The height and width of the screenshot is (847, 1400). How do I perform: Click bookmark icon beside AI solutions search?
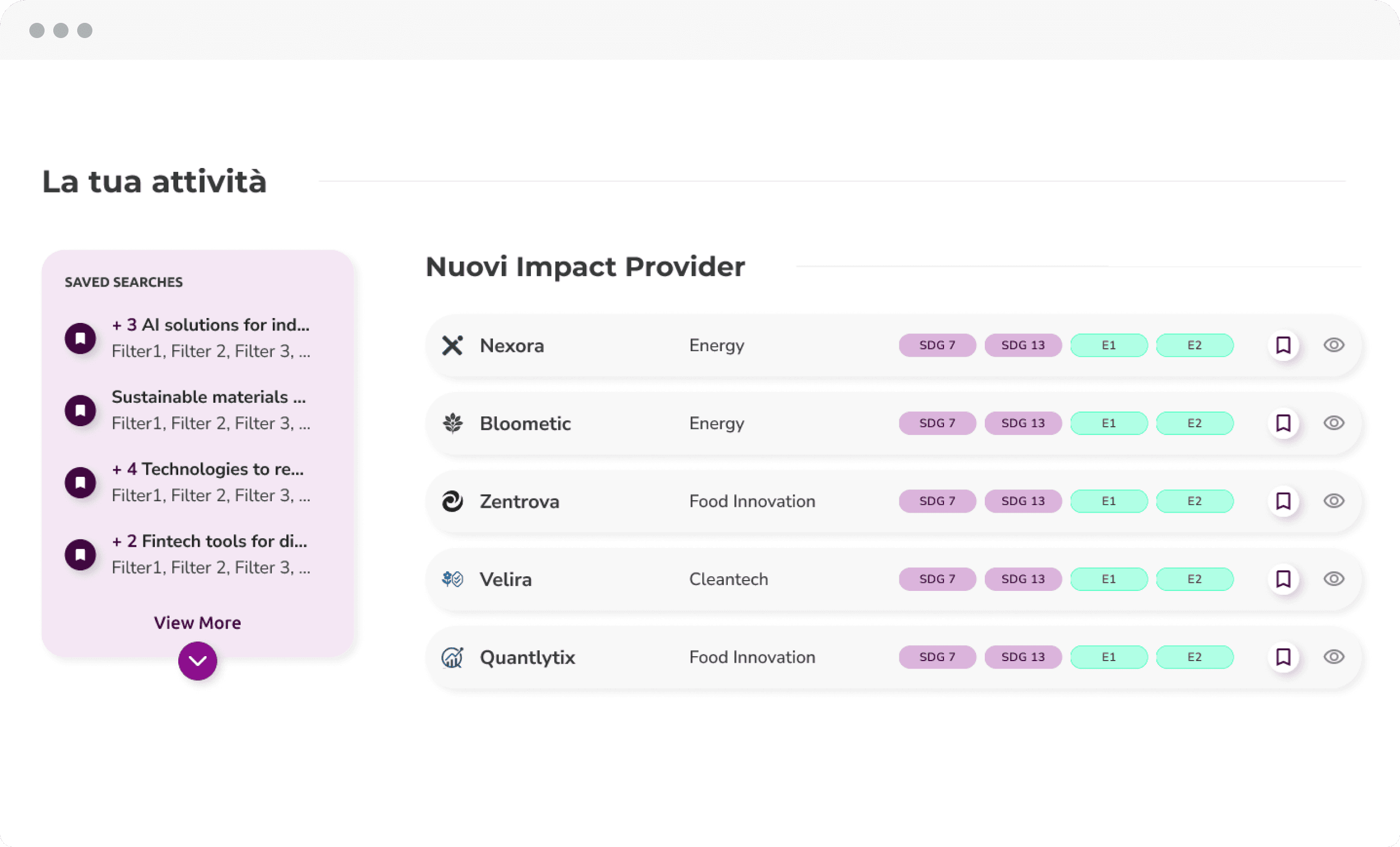pos(80,338)
